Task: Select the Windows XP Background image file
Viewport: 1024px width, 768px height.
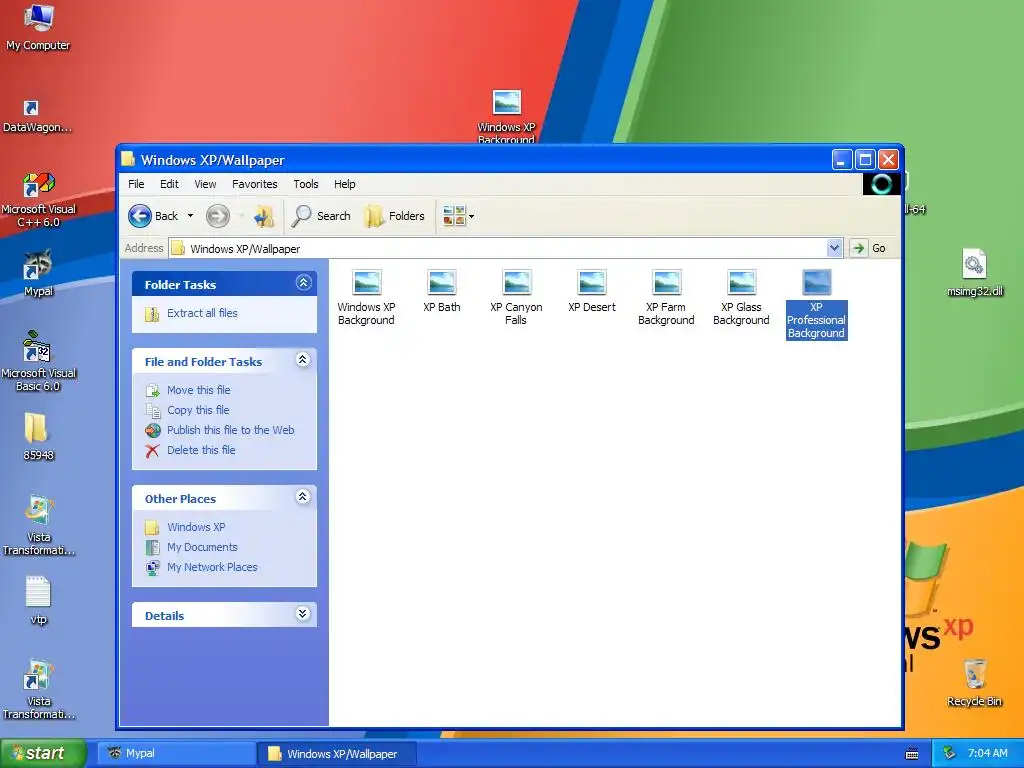Action: tap(366, 297)
